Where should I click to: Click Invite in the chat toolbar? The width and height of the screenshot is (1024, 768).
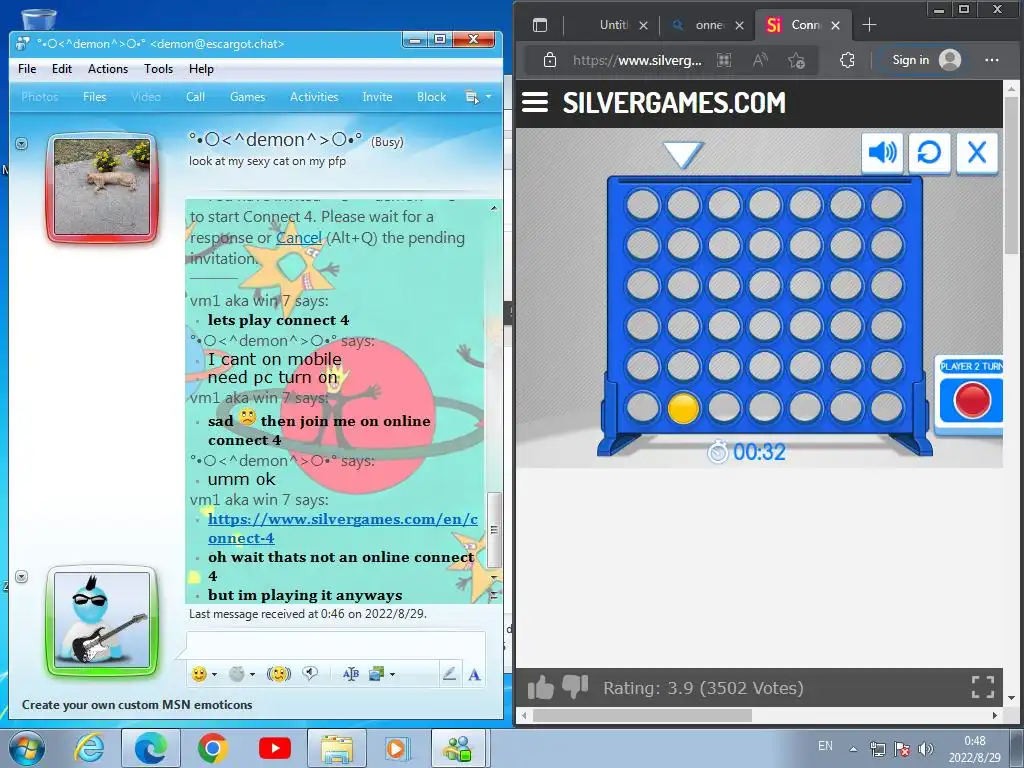[x=377, y=97]
